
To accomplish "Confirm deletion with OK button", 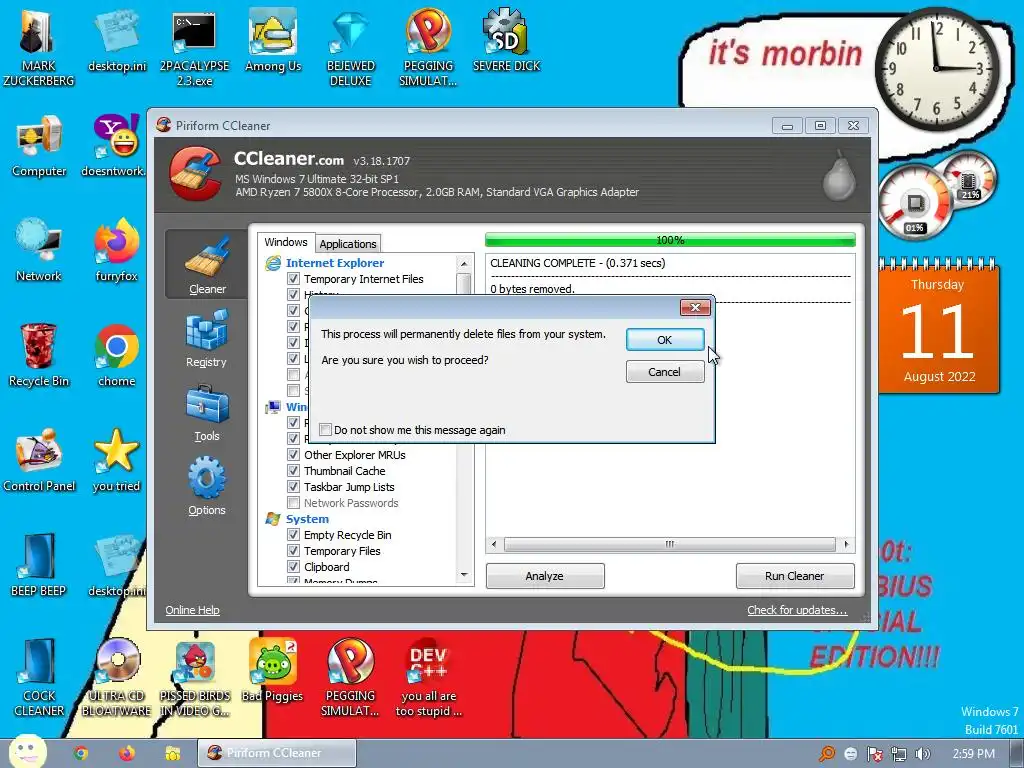I will coord(665,340).
